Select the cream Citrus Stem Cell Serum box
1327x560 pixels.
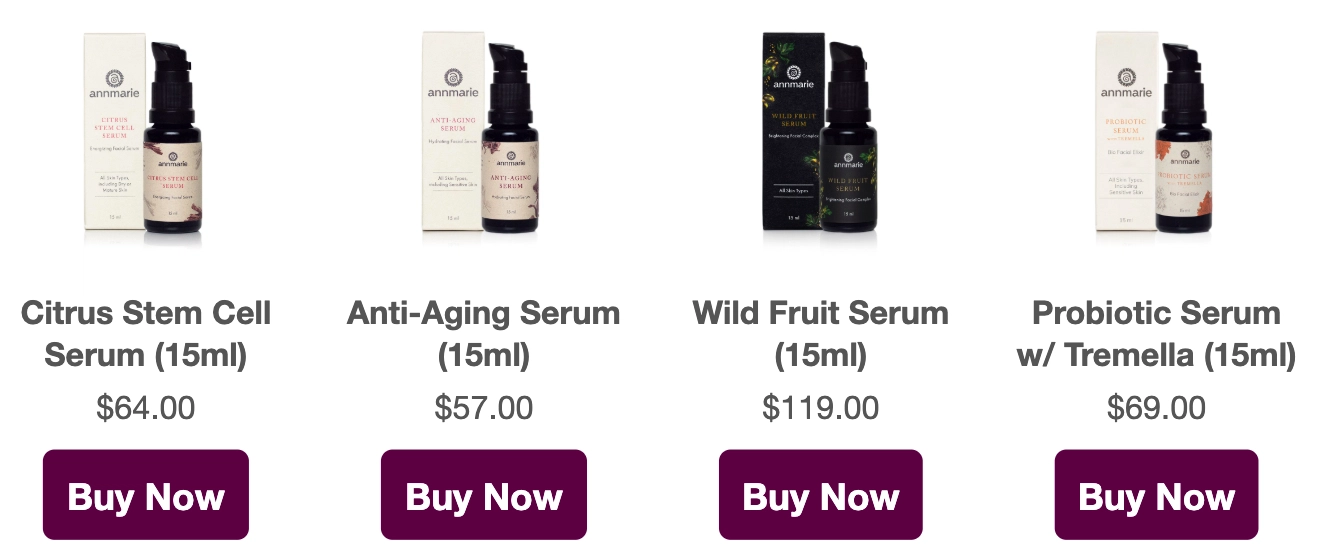click(x=115, y=130)
